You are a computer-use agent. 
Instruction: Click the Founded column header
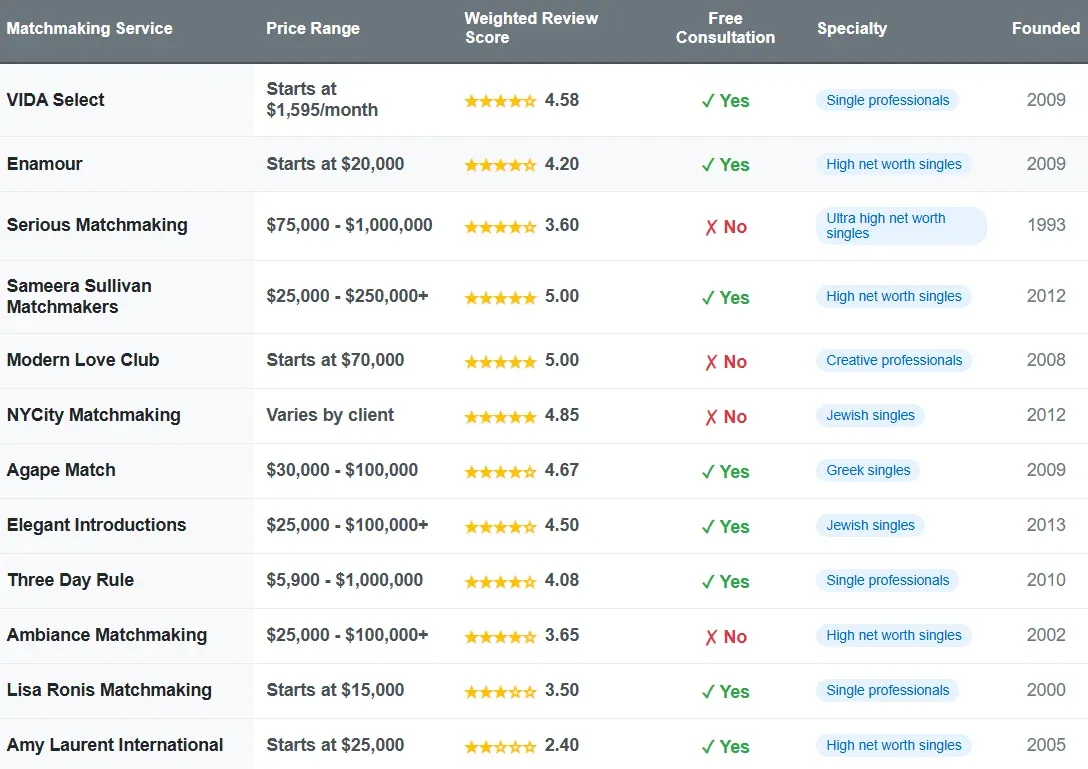pyautogui.click(x=1045, y=29)
